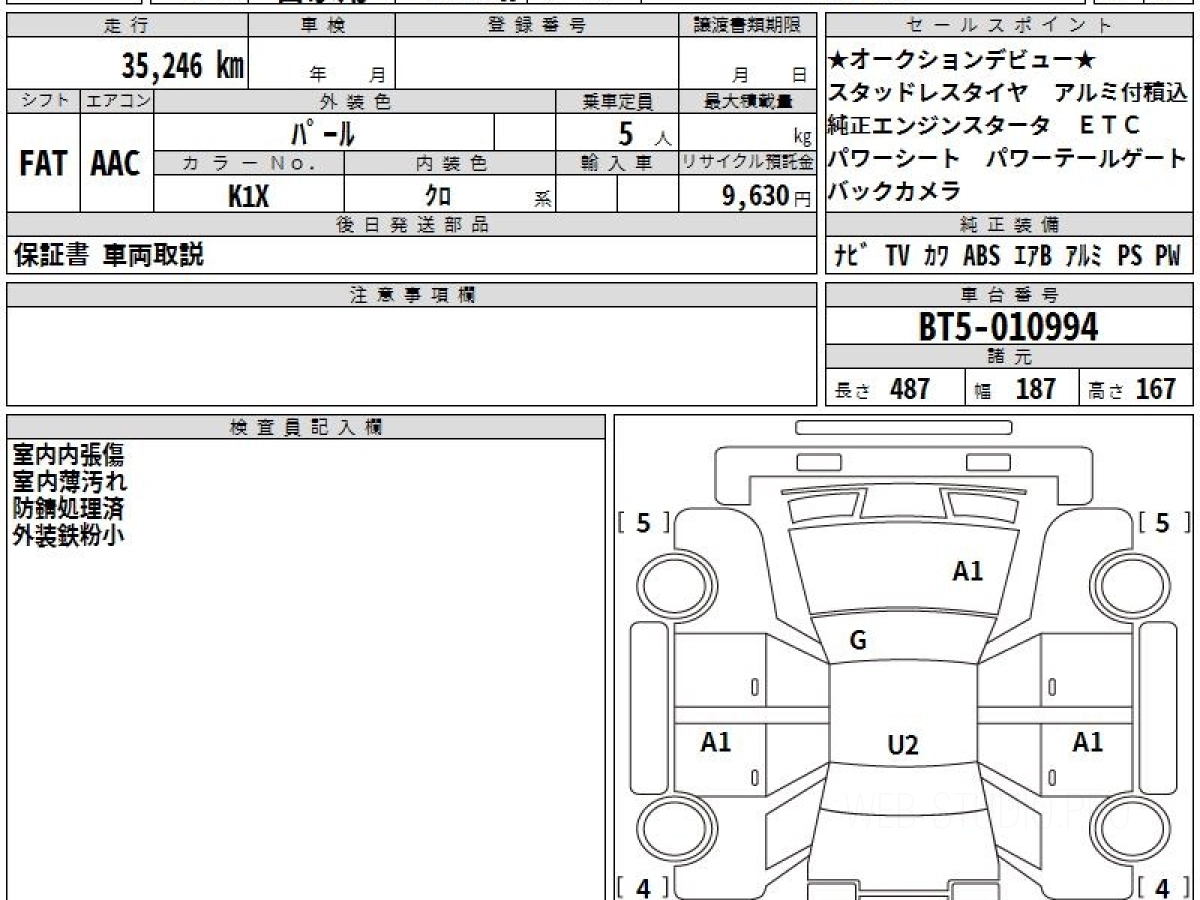Select the 検査員記入欄 heading
The image size is (1200, 900).
click(306, 427)
